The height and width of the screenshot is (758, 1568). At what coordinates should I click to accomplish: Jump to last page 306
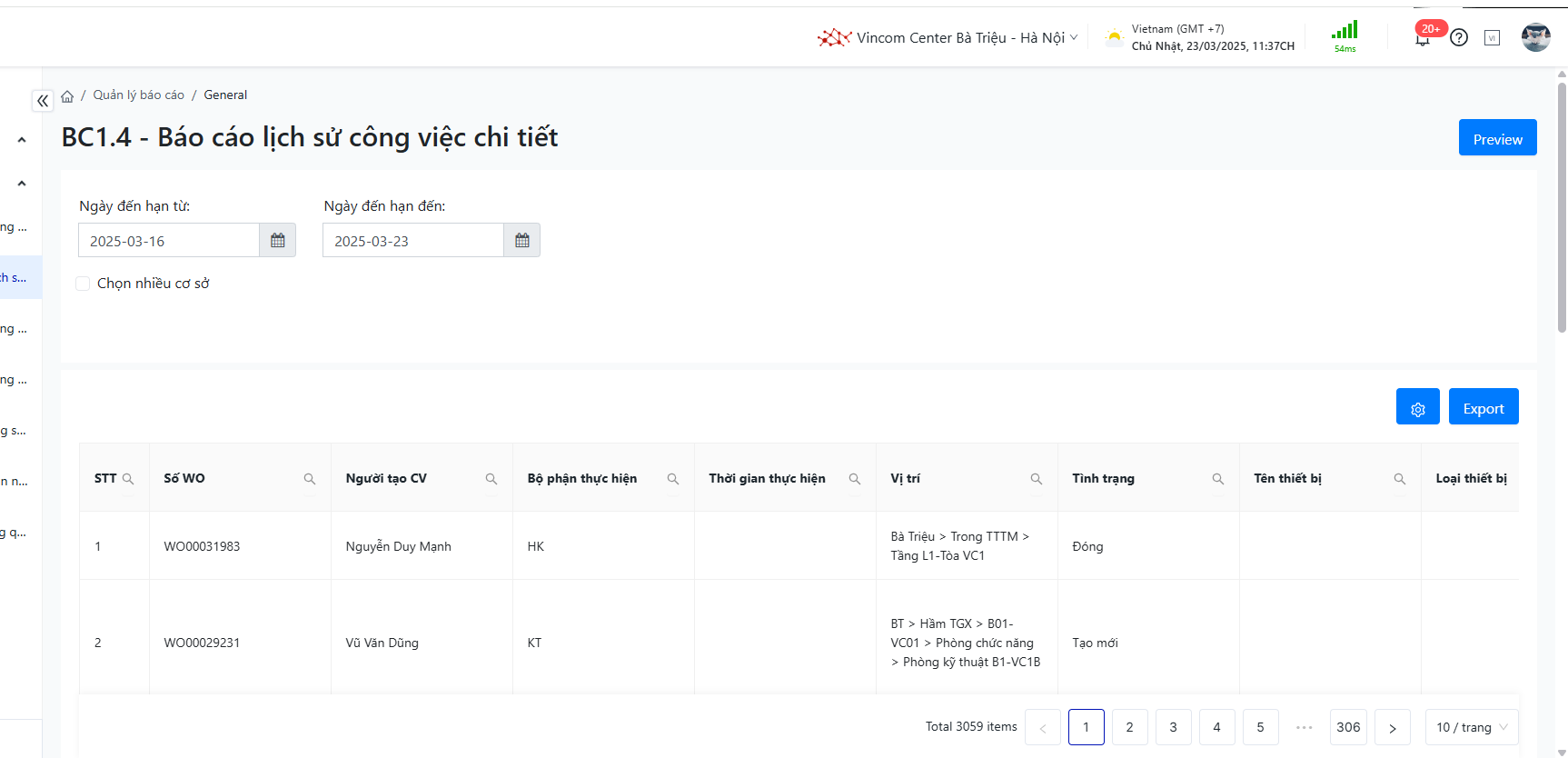1348,727
